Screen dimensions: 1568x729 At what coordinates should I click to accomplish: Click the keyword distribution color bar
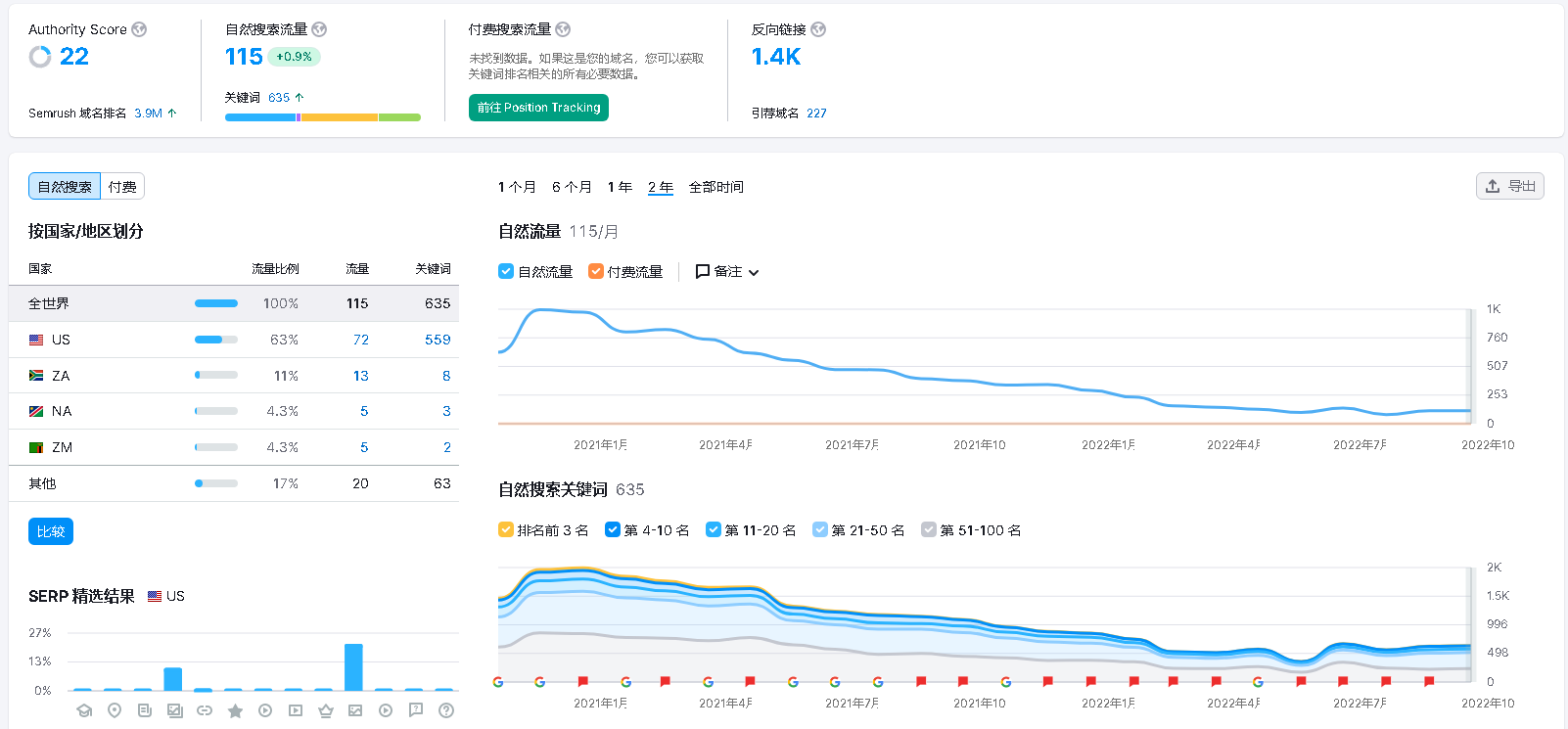click(323, 117)
